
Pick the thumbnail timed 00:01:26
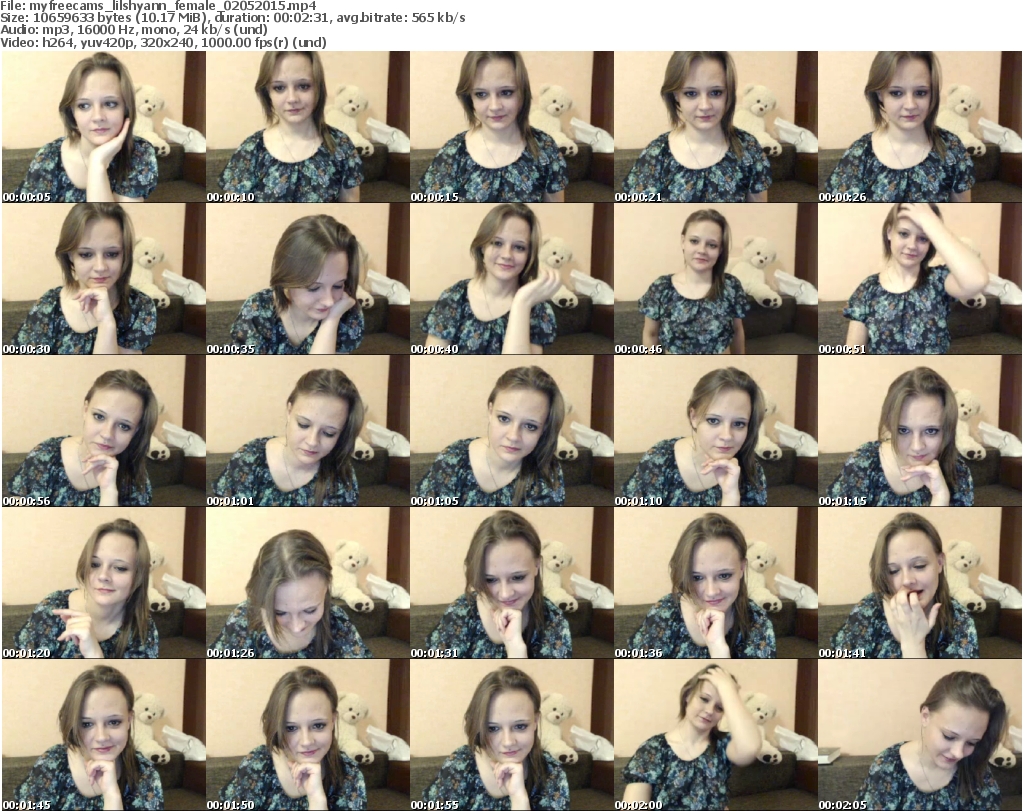[308, 583]
